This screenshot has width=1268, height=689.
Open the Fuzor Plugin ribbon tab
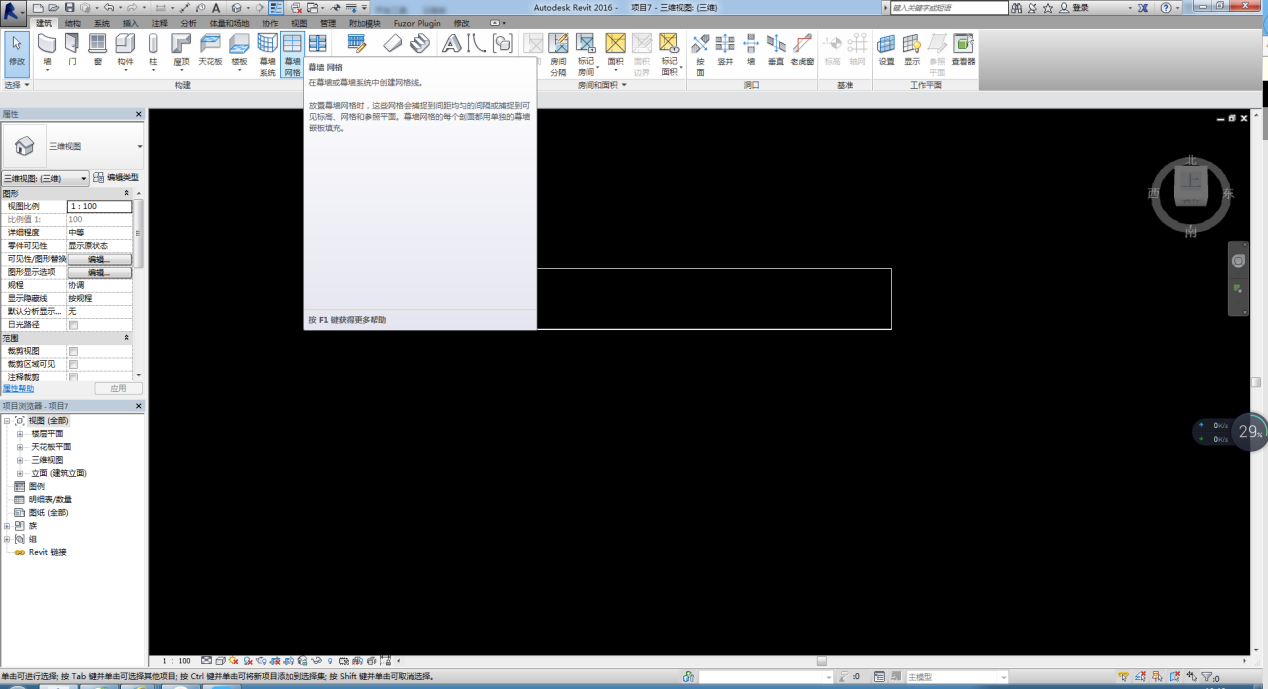(417, 23)
